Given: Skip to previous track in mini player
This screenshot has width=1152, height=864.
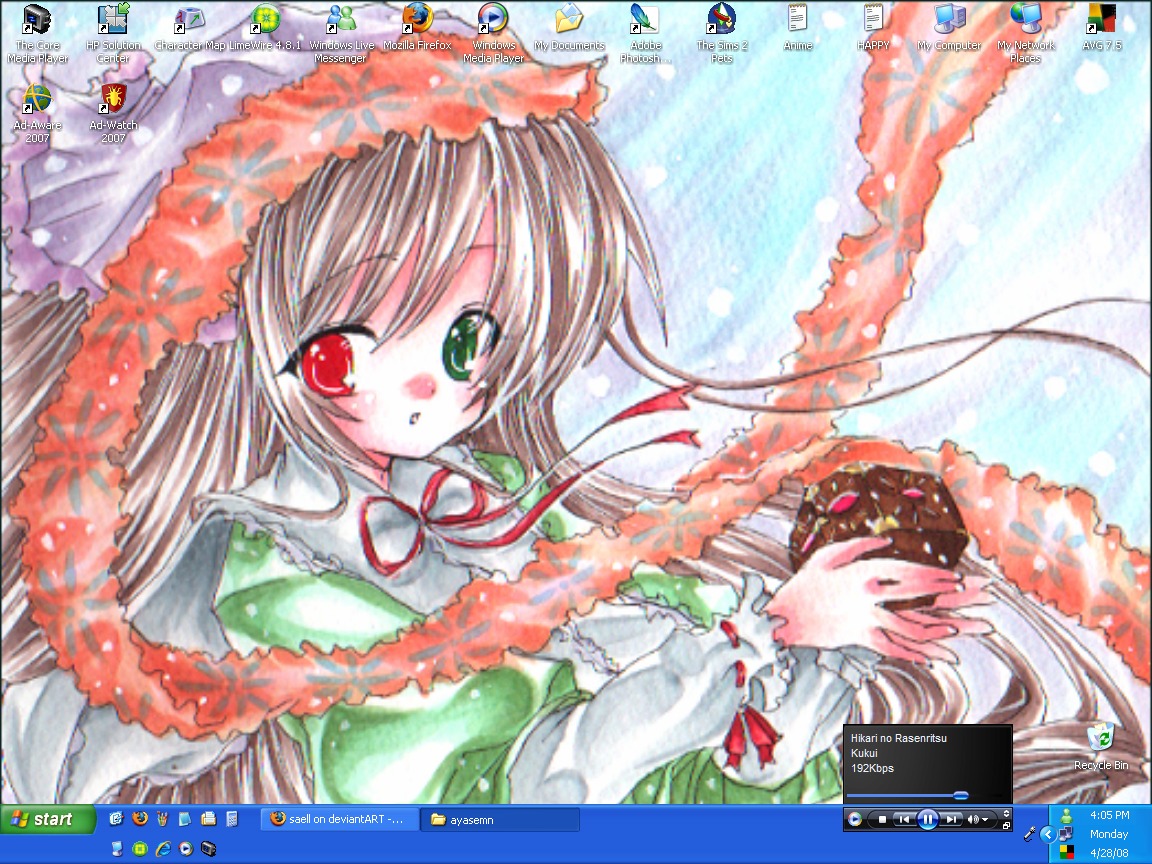Looking at the screenshot, I should click(904, 819).
